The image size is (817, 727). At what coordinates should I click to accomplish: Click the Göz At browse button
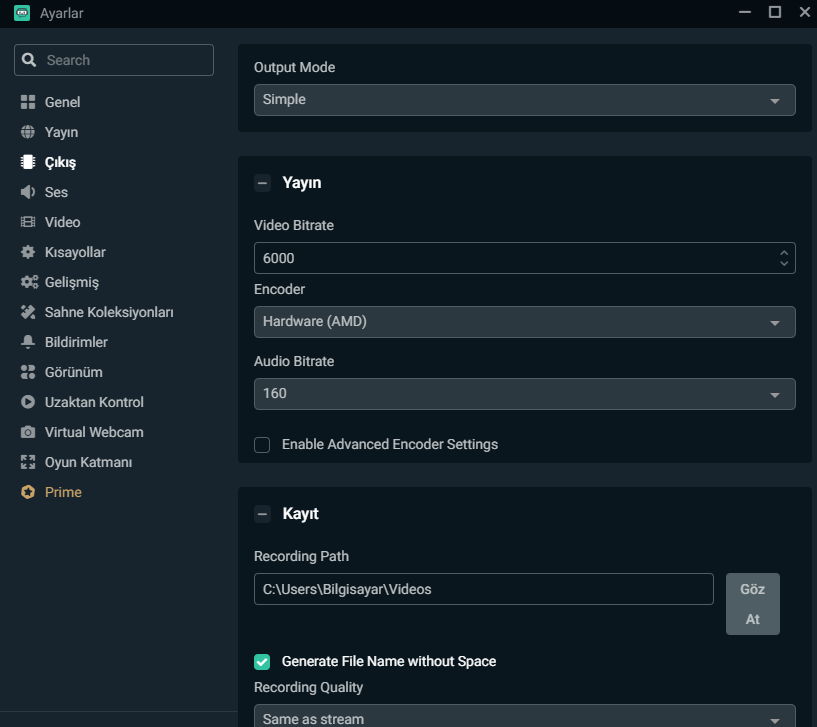pos(752,604)
